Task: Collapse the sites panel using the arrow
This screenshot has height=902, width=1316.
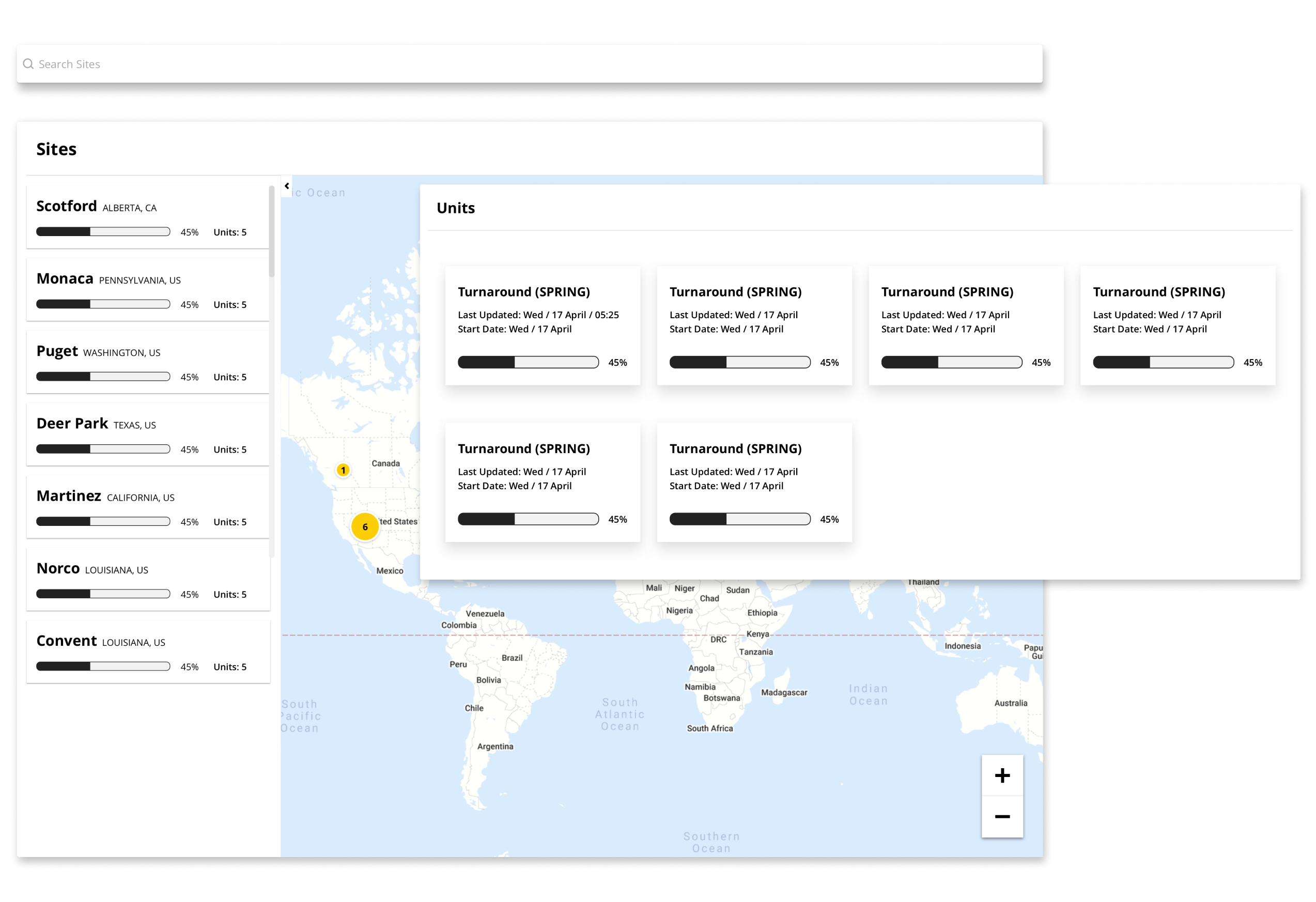Action: coord(287,186)
